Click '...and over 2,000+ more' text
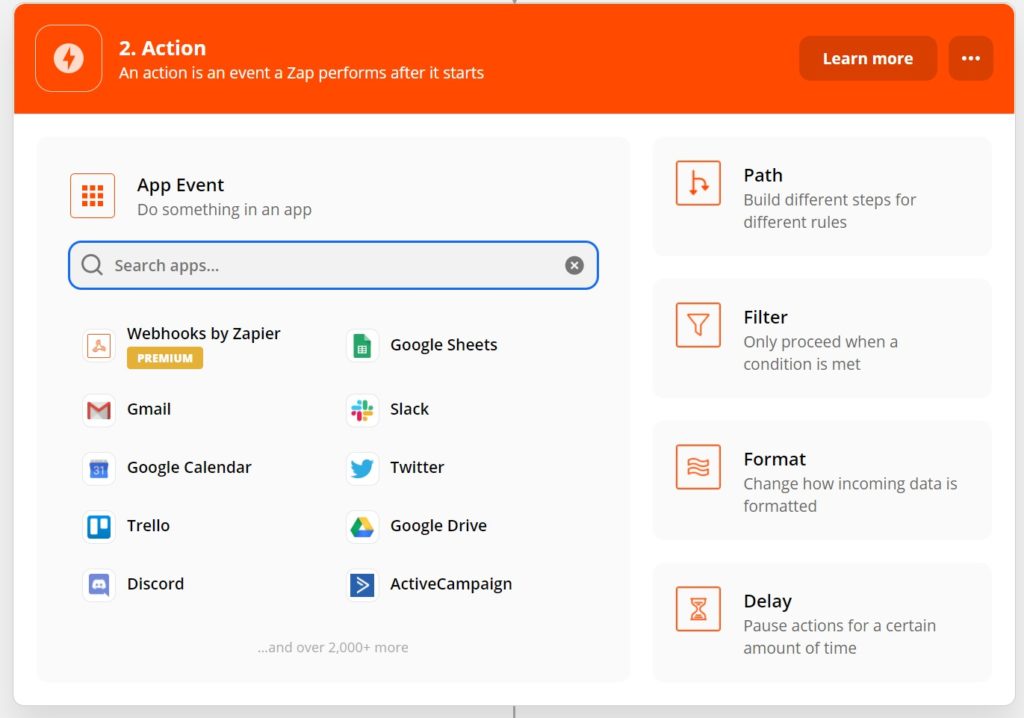Viewport: 1024px width, 718px height. click(x=333, y=647)
